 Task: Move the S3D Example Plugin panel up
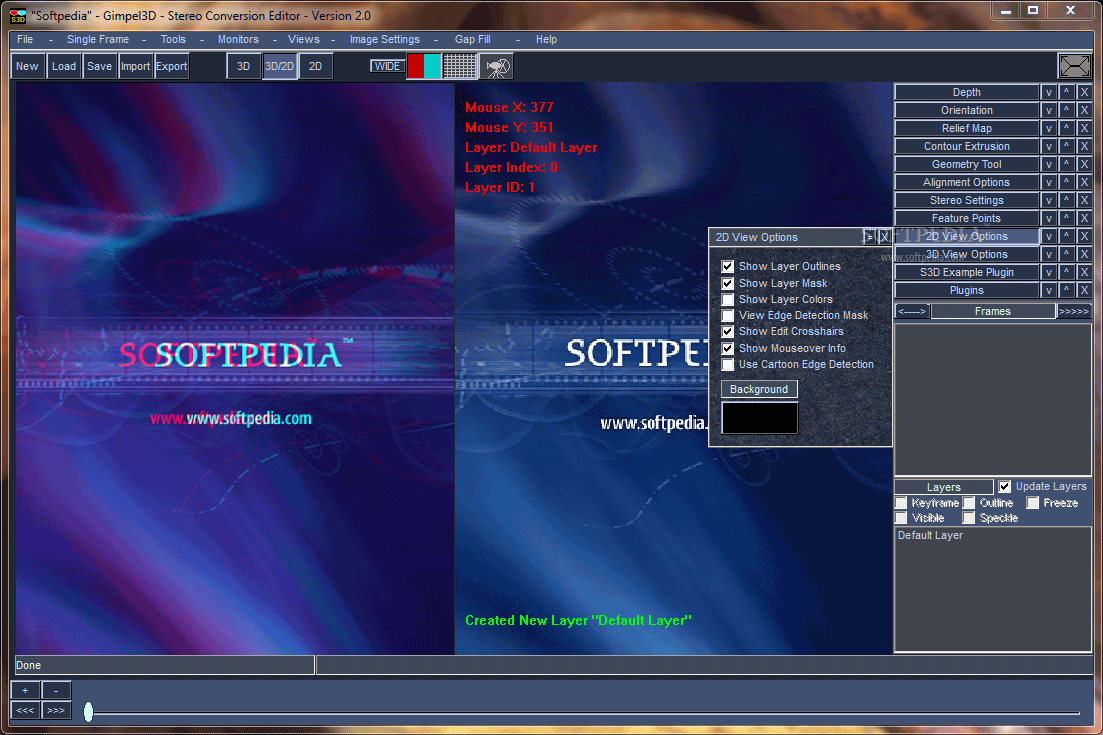click(1066, 272)
